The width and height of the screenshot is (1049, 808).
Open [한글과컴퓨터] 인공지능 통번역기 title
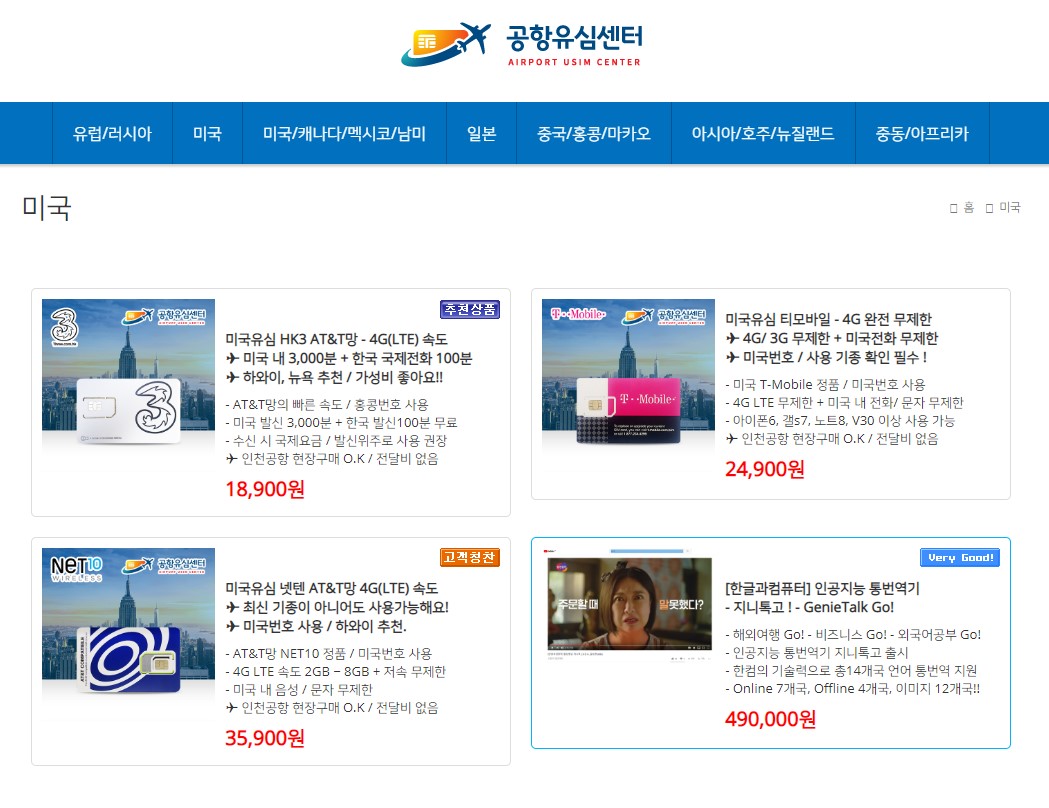point(822,588)
